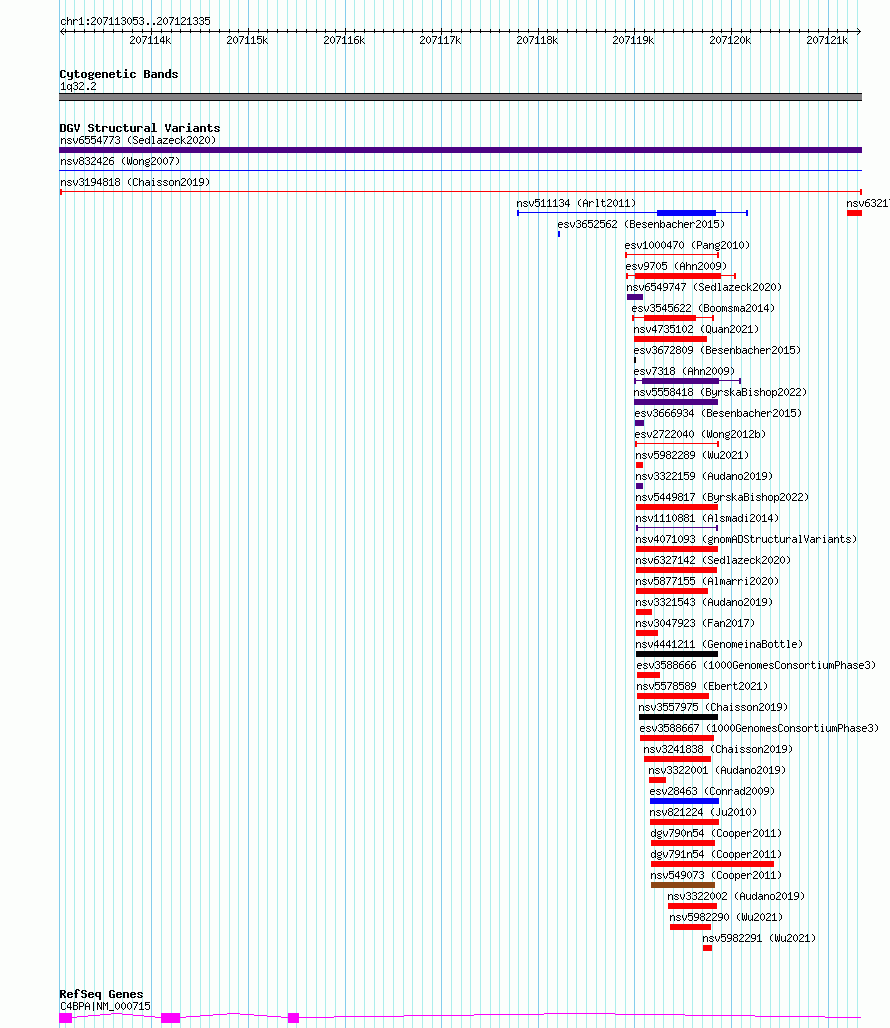Select esv3545622 (Boomsma2014) label
The image size is (890, 1028).
tap(703, 308)
